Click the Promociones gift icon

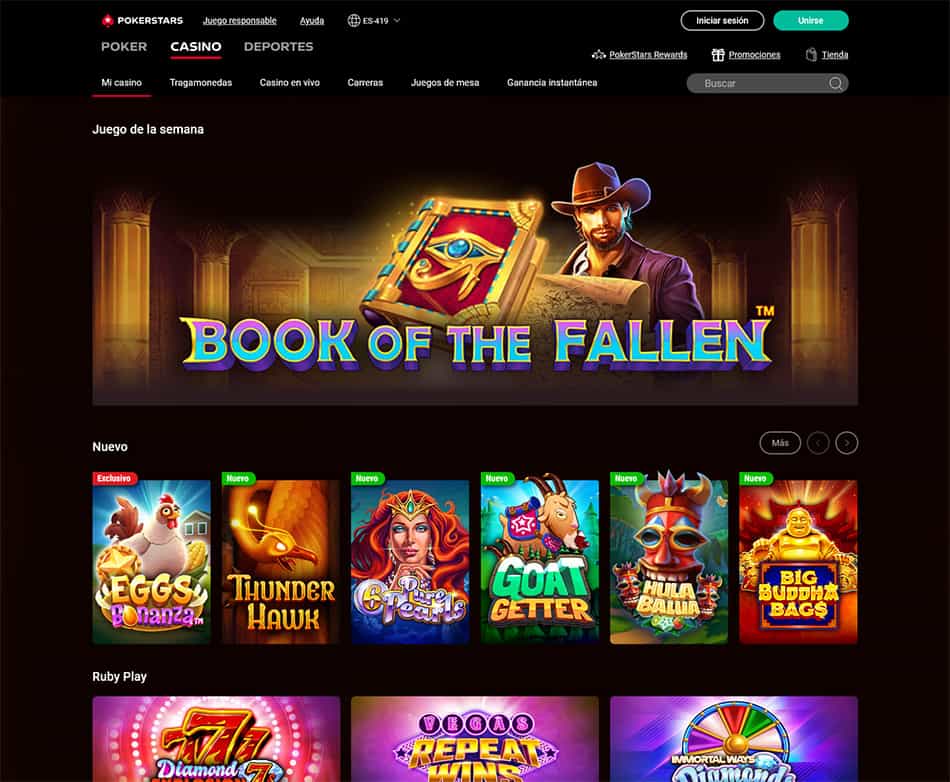718,55
